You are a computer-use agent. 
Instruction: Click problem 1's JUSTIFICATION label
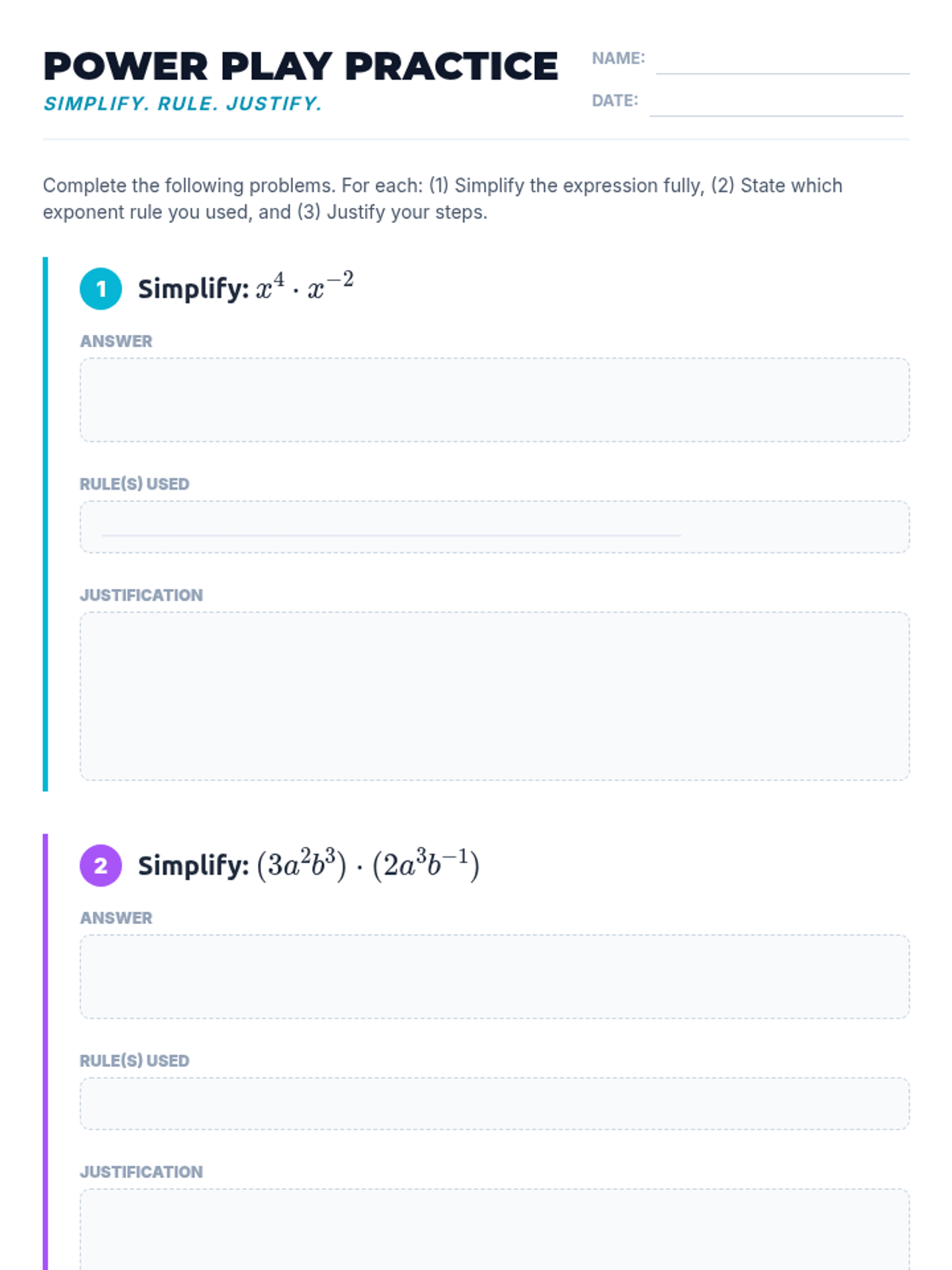pos(141,595)
